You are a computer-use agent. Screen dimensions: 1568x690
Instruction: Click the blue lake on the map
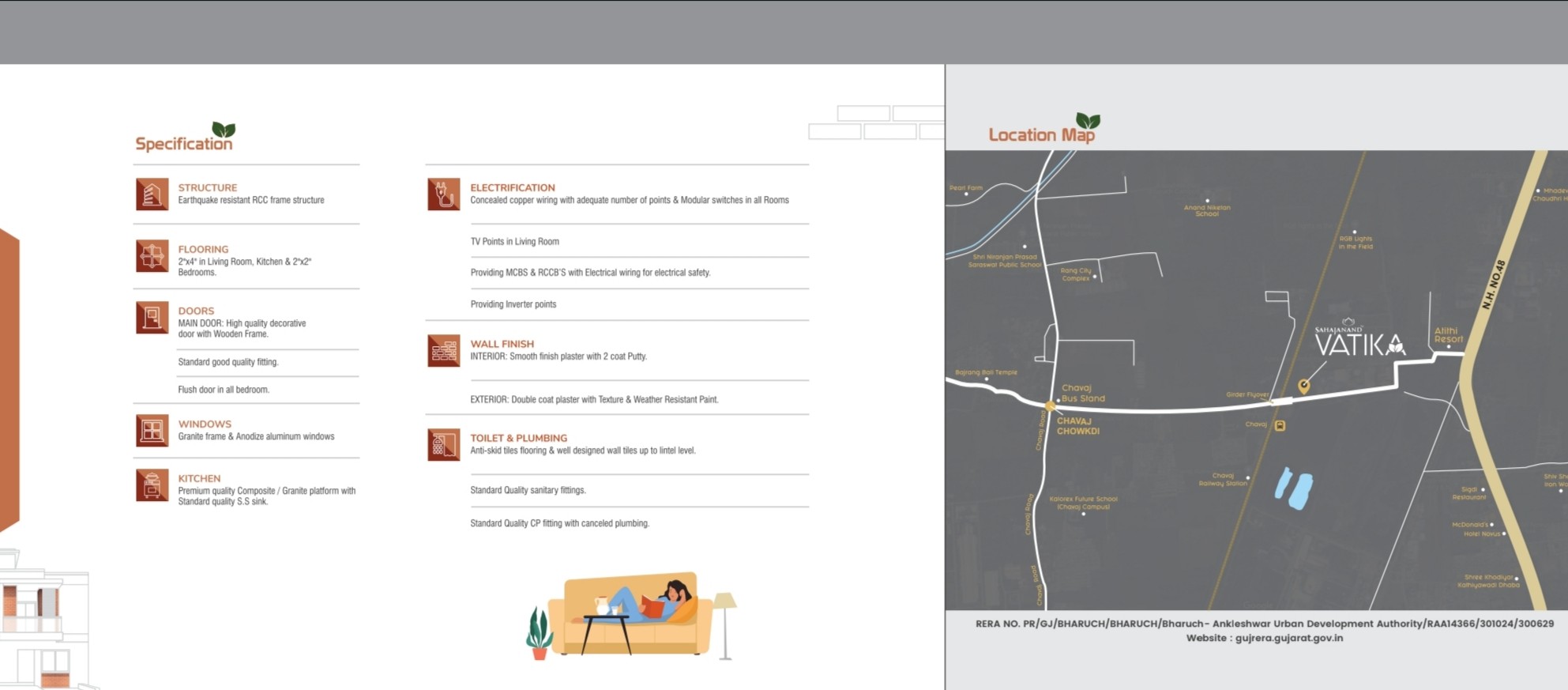pyautogui.click(x=1293, y=488)
